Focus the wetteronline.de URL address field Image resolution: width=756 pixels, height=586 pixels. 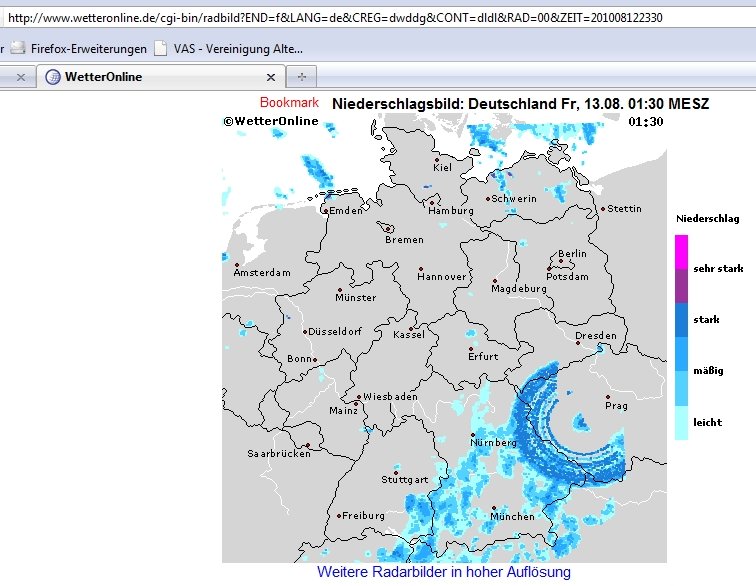pyautogui.click(x=378, y=18)
